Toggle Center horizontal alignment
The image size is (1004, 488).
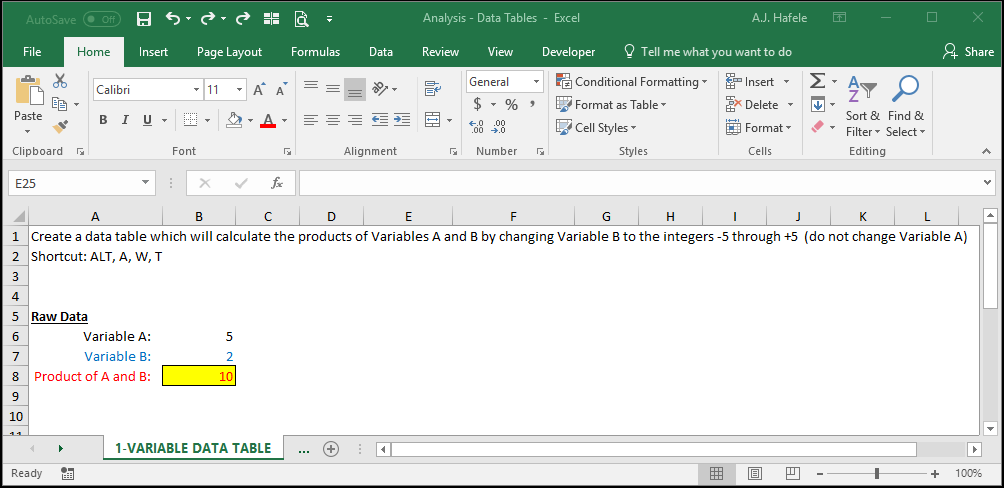point(333,119)
